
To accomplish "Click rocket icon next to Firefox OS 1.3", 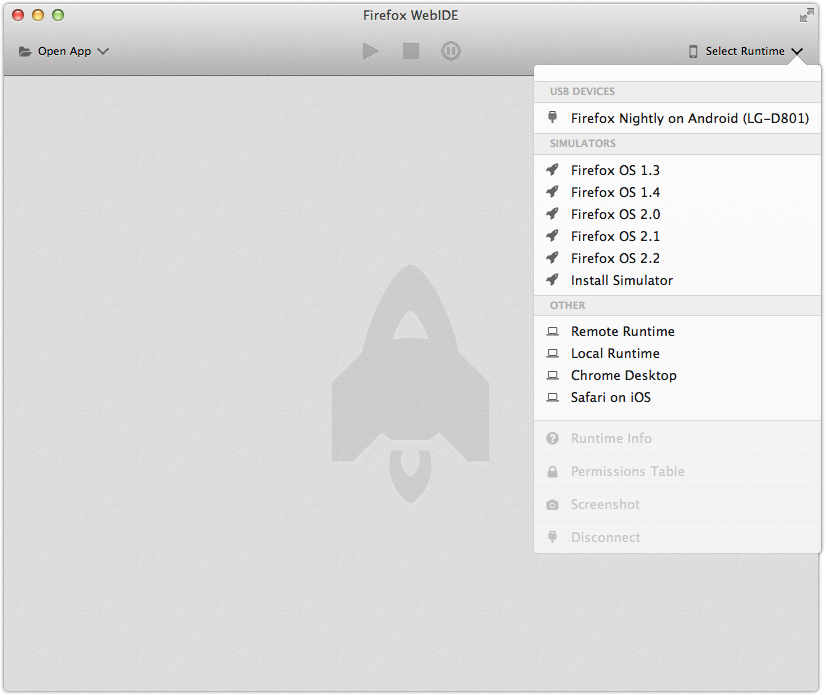I will click(x=552, y=170).
